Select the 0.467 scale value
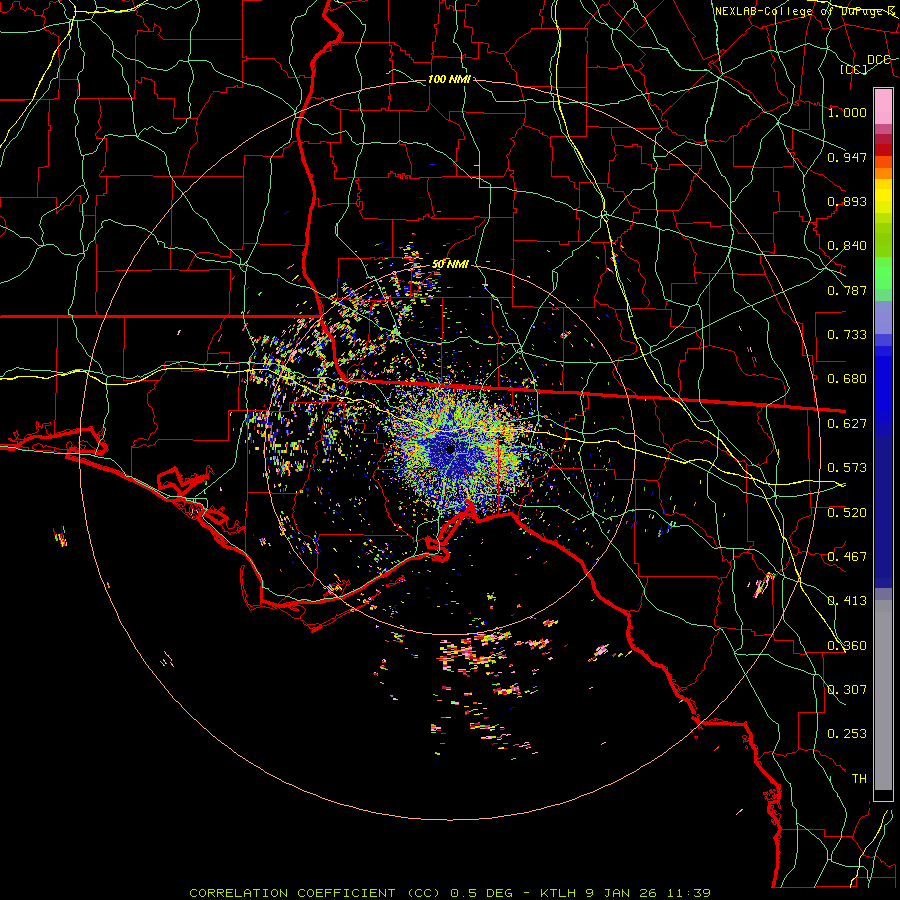This screenshot has height=900, width=900. tap(847, 557)
